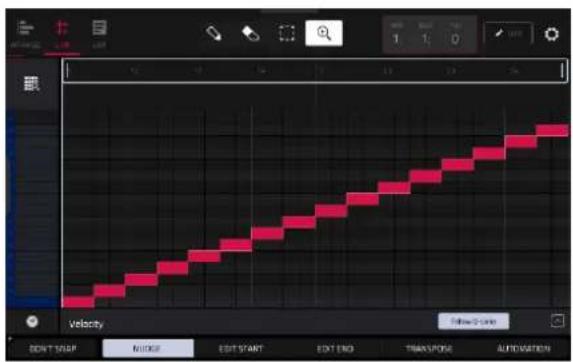Select the EDIT START function
Image resolution: width=573 pixels, height=362 pixels.
pyautogui.click(x=241, y=349)
